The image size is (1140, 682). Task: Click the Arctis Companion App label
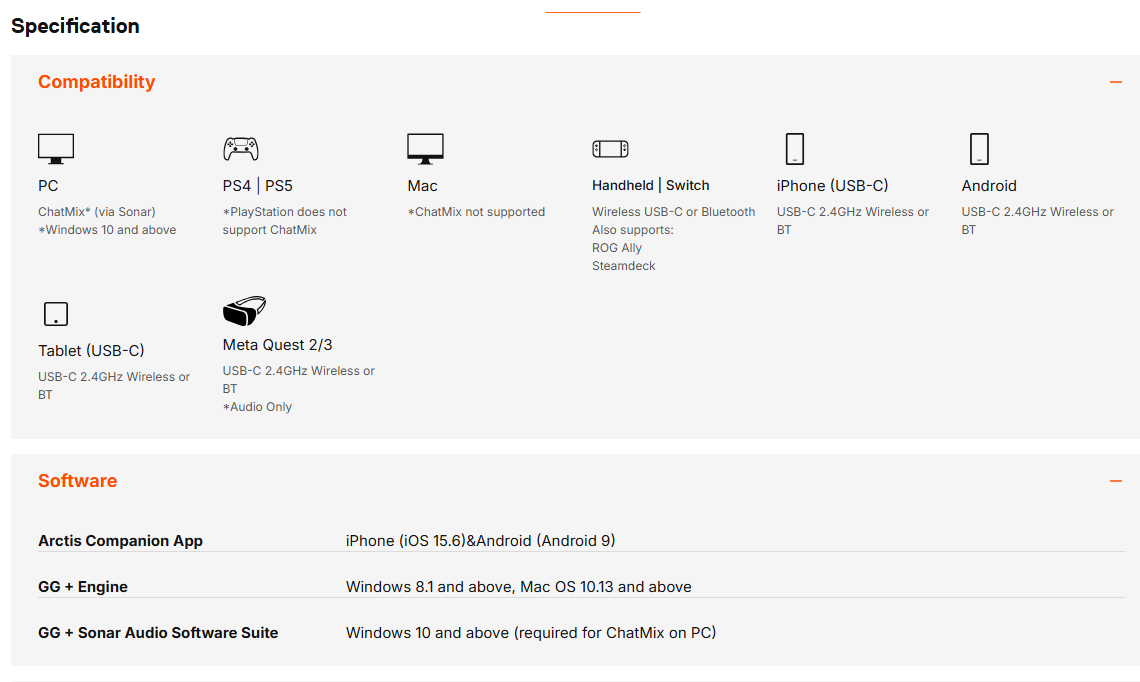click(120, 541)
